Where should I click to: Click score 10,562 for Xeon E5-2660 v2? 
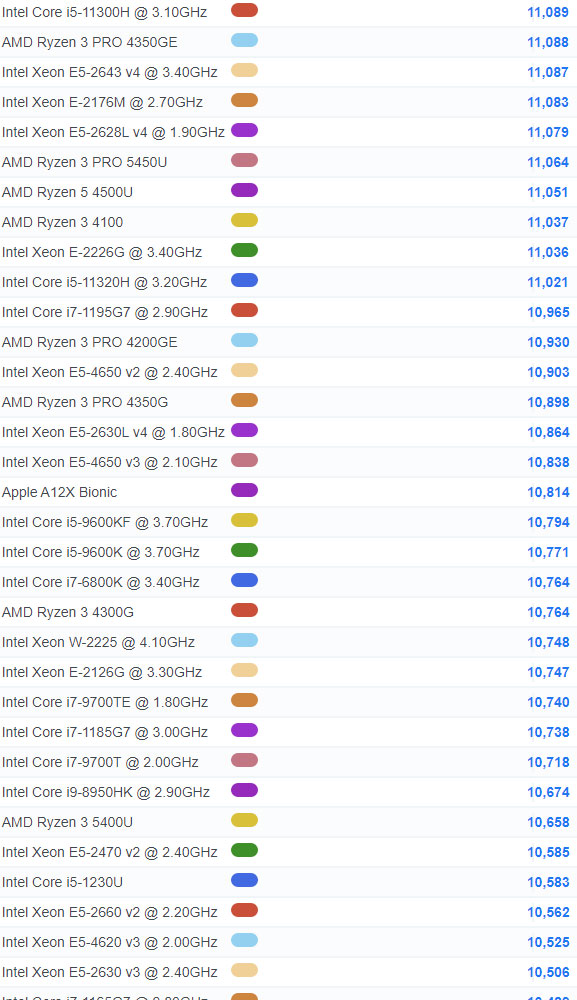tap(548, 911)
